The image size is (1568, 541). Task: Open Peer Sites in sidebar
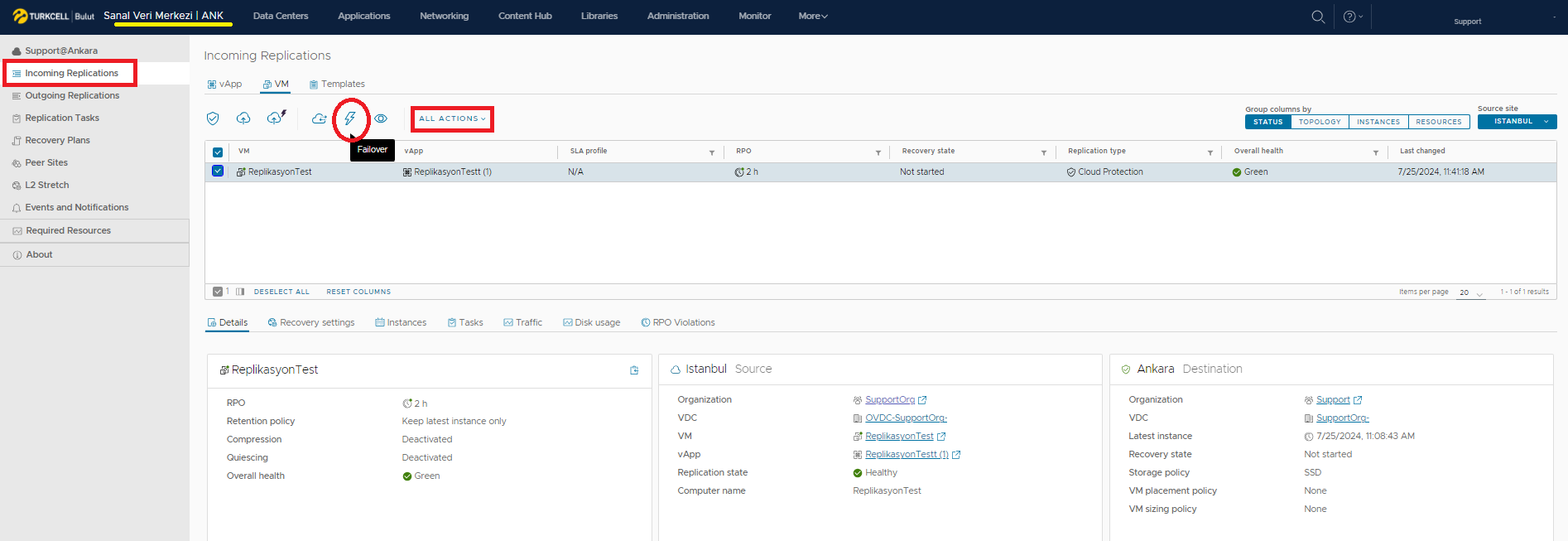46,163
